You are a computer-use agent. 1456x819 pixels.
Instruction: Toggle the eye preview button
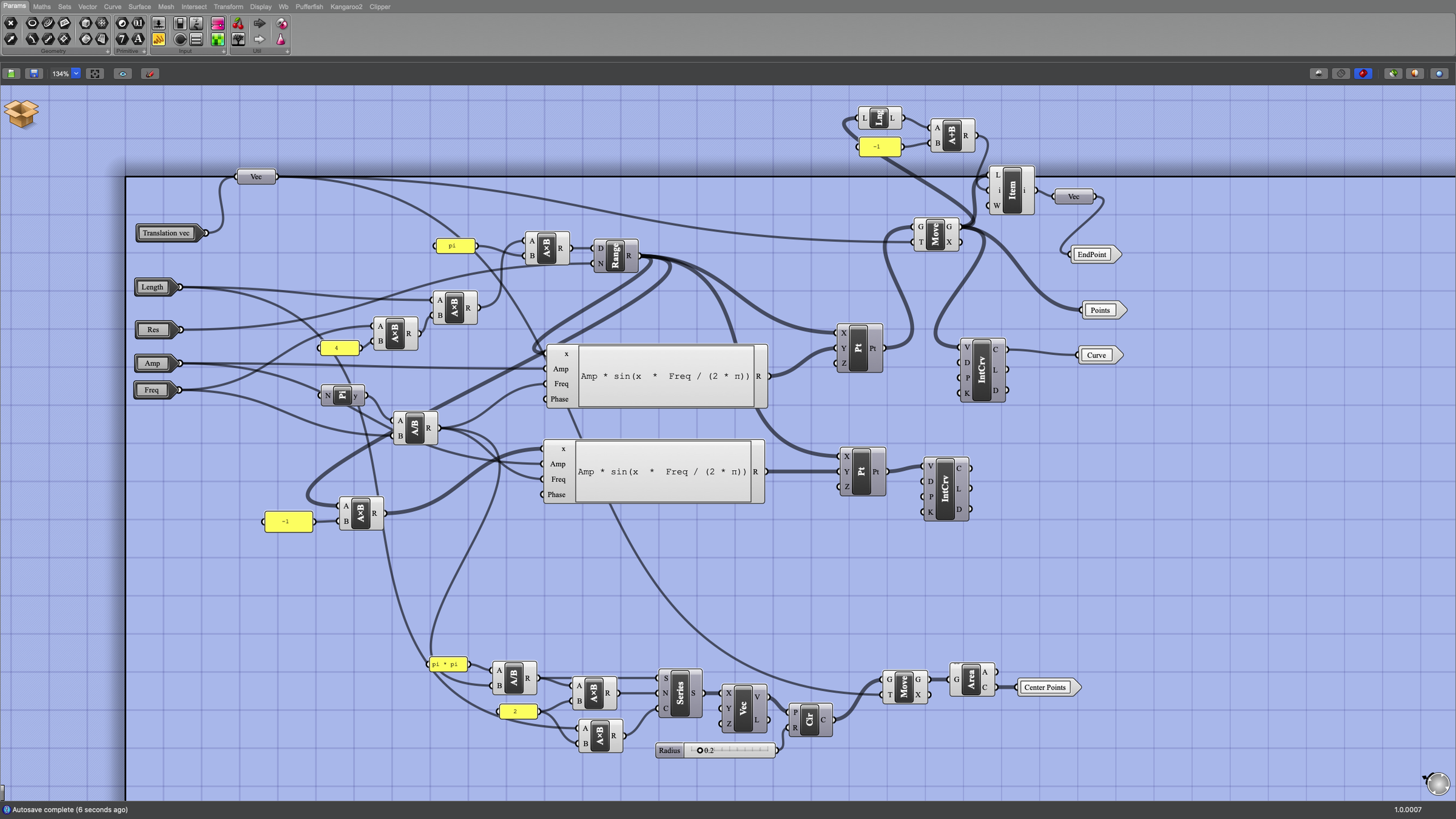pos(123,73)
